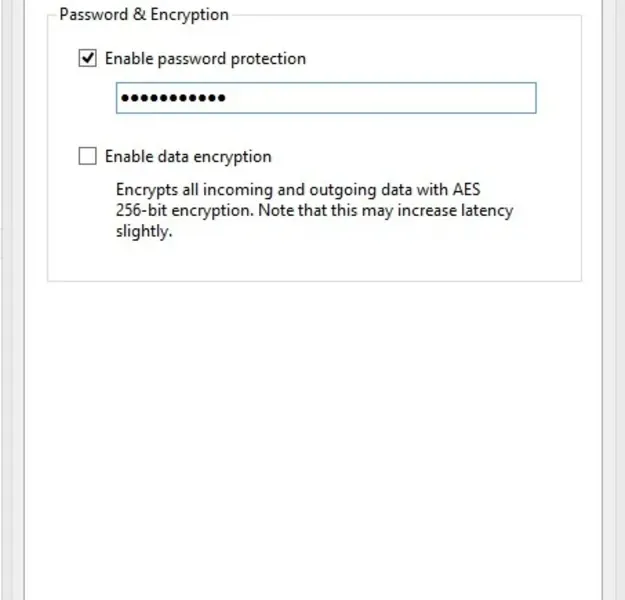Uncheck the Enable password protection checkbox
Screen dimensions: 625x600
tap(88, 59)
